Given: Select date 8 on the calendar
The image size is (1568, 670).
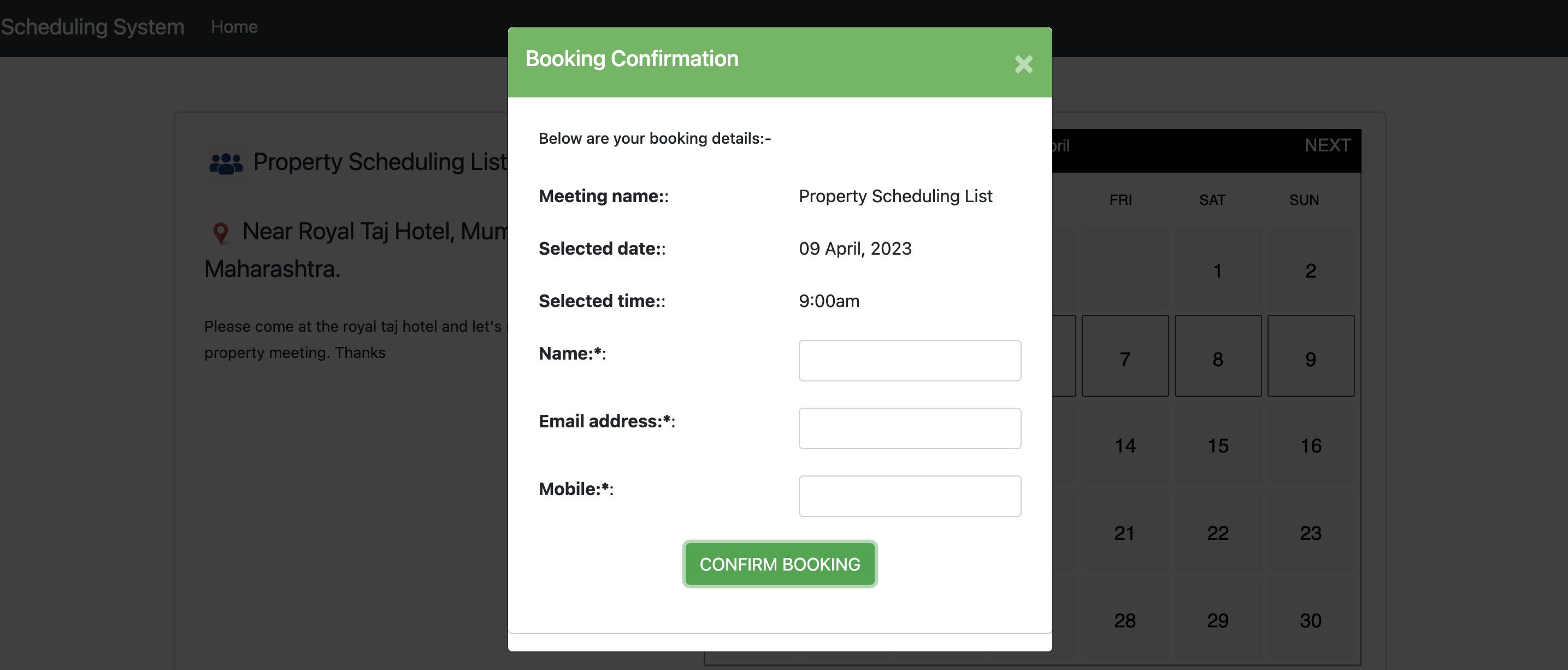Looking at the screenshot, I should click(x=1217, y=358).
